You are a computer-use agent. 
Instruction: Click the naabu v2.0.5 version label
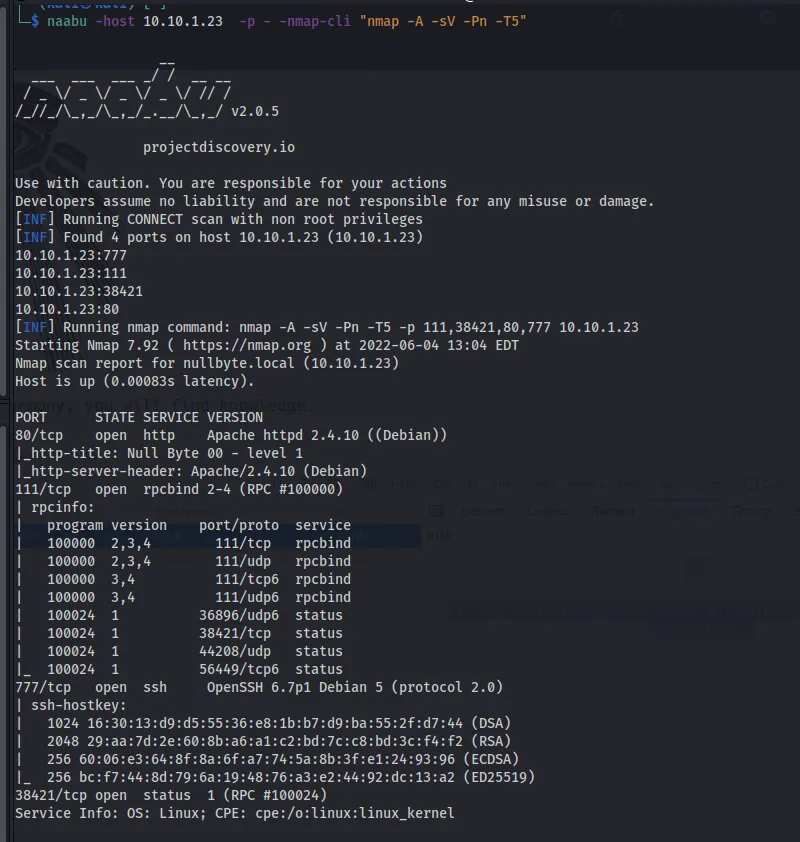point(254,111)
